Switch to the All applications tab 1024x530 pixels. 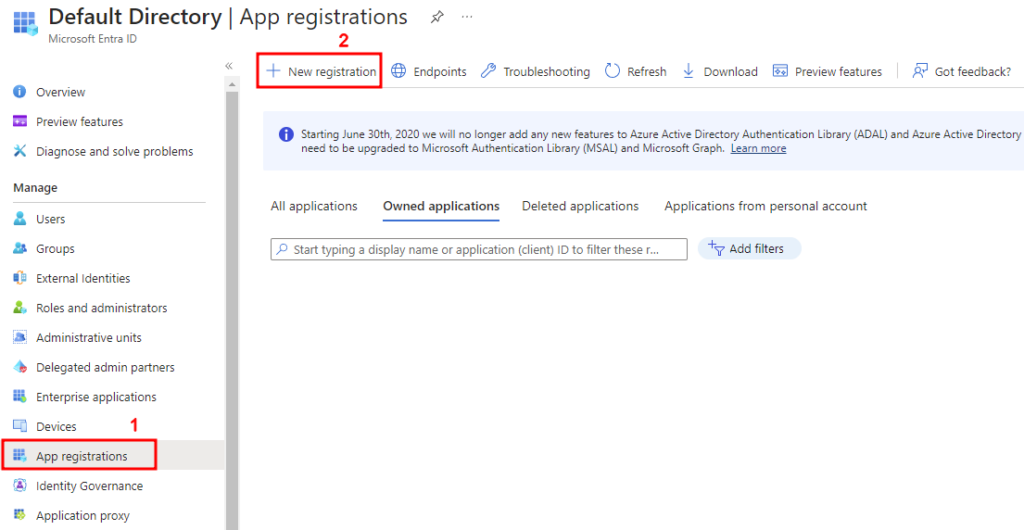click(x=314, y=206)
